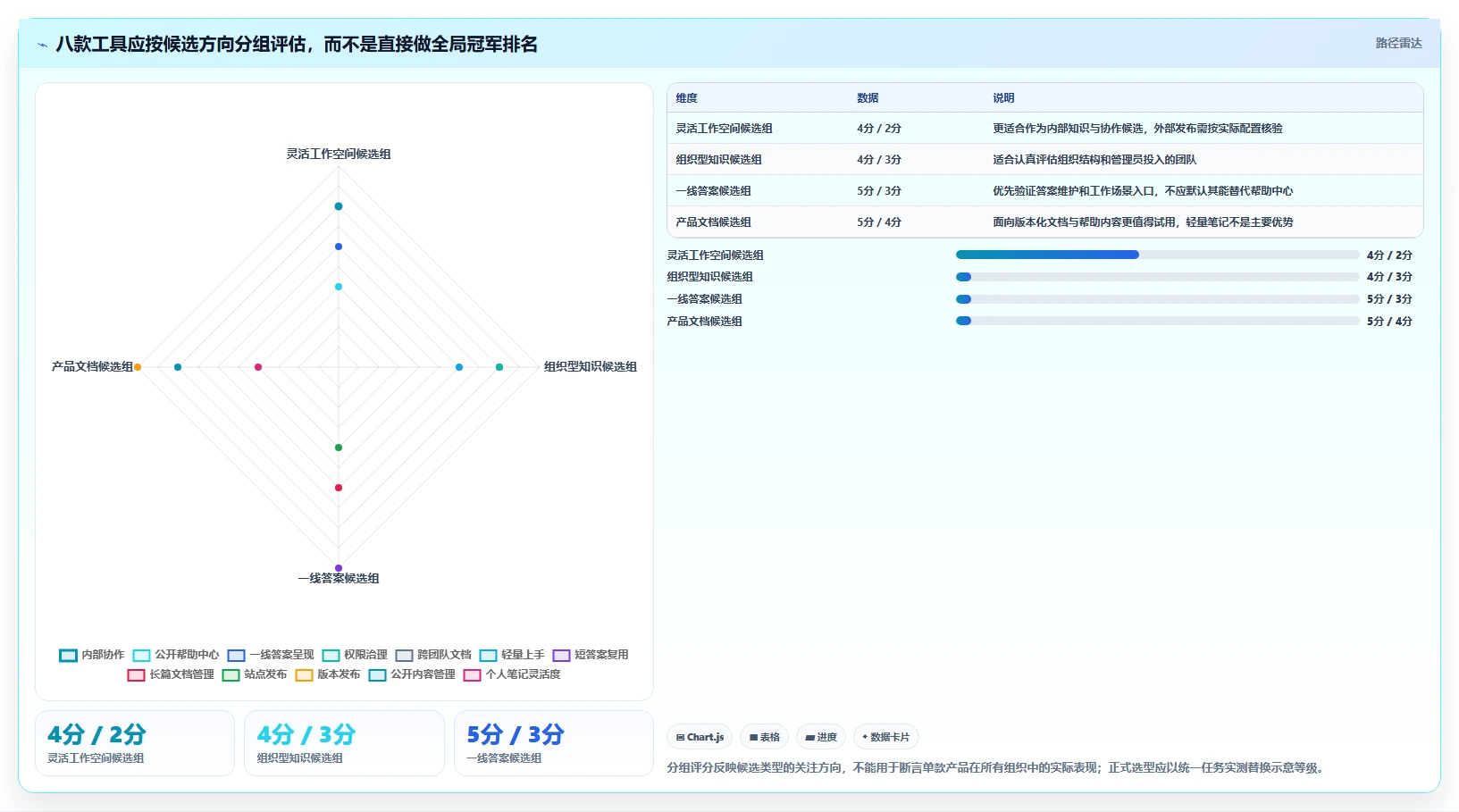Click orange data point beside 产品文档候选组 axis label

[138, 367]
